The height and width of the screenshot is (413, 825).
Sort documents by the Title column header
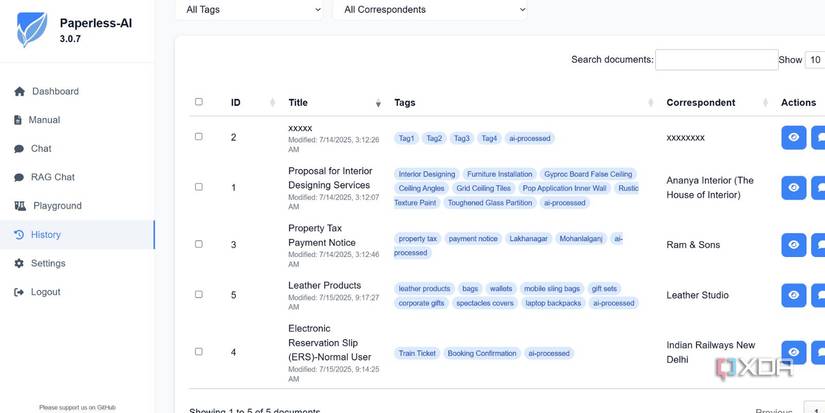click(x=298, y=102)
